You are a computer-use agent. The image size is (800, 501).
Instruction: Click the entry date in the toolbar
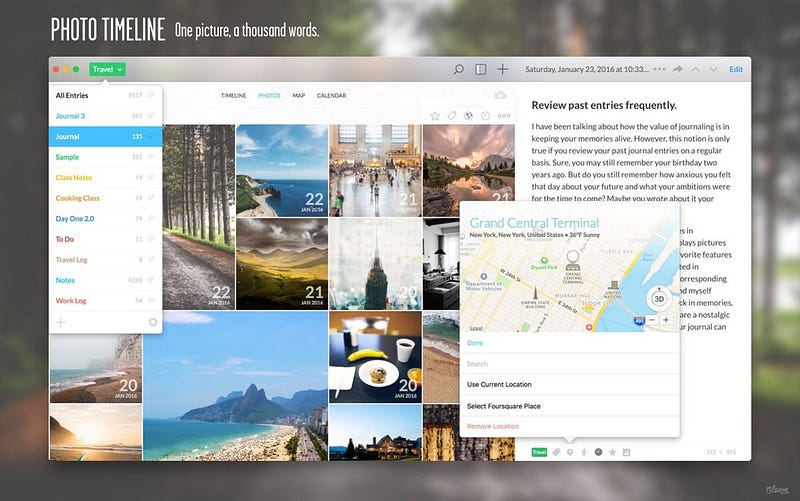click(x=587, y=69)
